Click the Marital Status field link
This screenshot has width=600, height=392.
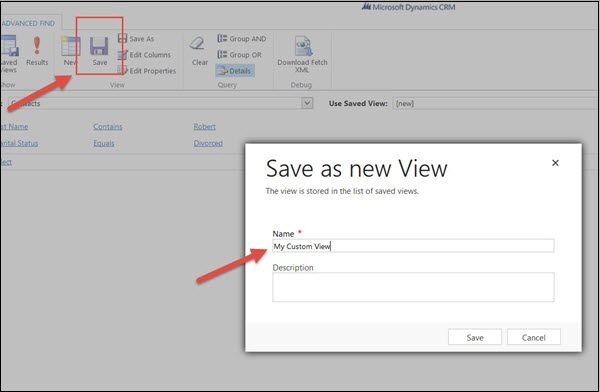tap(19, 143)
